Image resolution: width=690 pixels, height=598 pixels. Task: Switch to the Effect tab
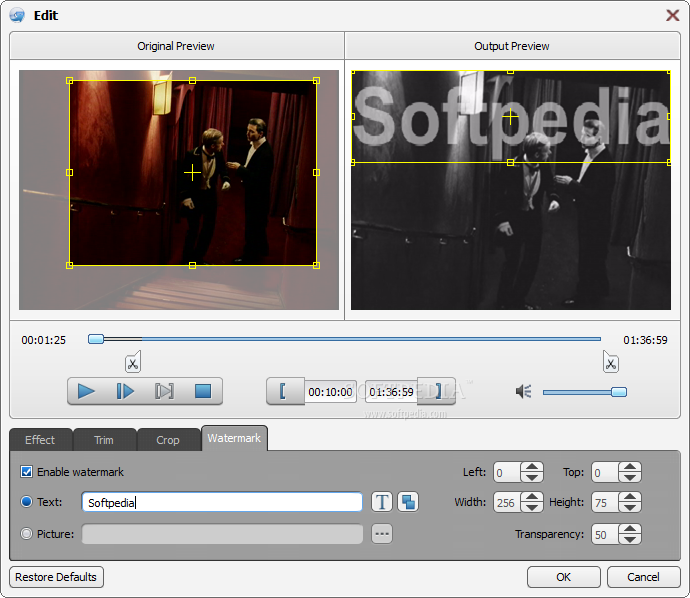40,440
